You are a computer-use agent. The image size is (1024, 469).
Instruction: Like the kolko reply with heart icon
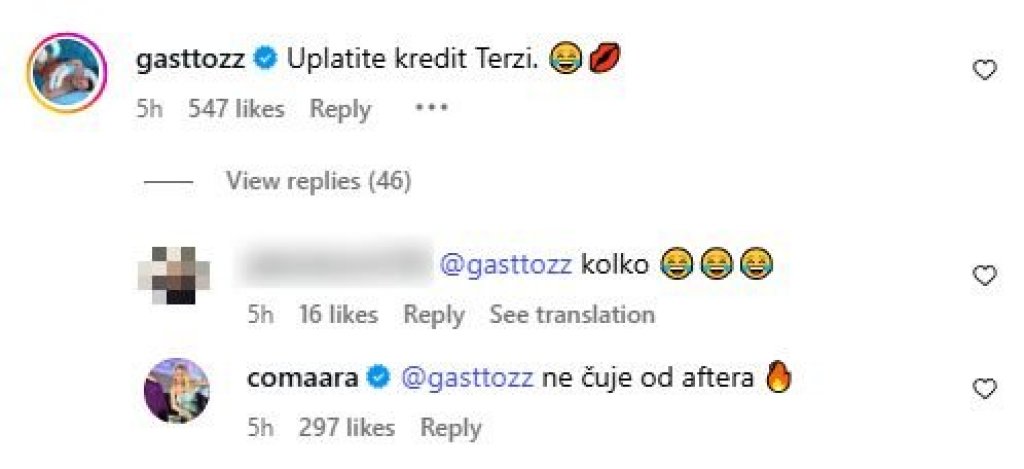click(x=985, y=275)
